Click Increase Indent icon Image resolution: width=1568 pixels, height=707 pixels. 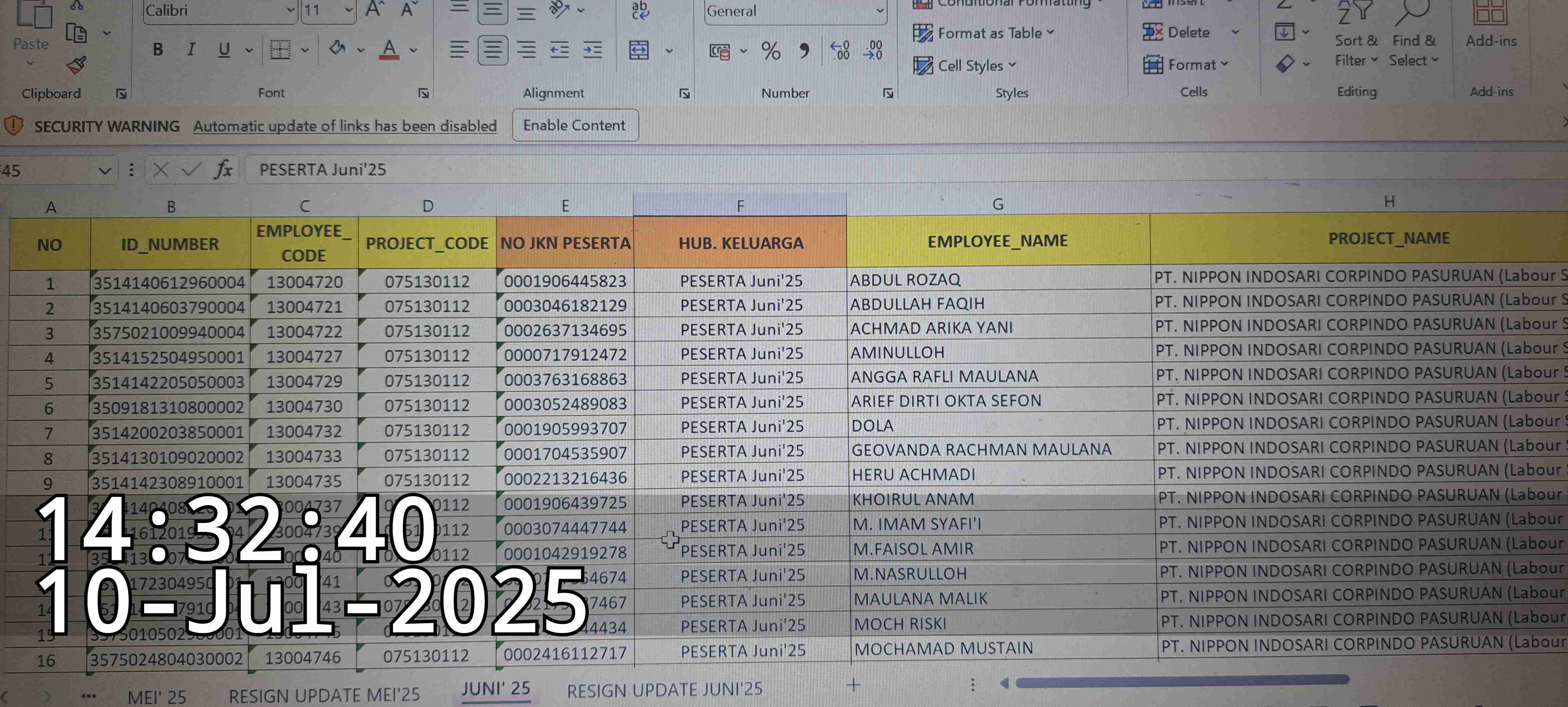click(x=592, y=50)
